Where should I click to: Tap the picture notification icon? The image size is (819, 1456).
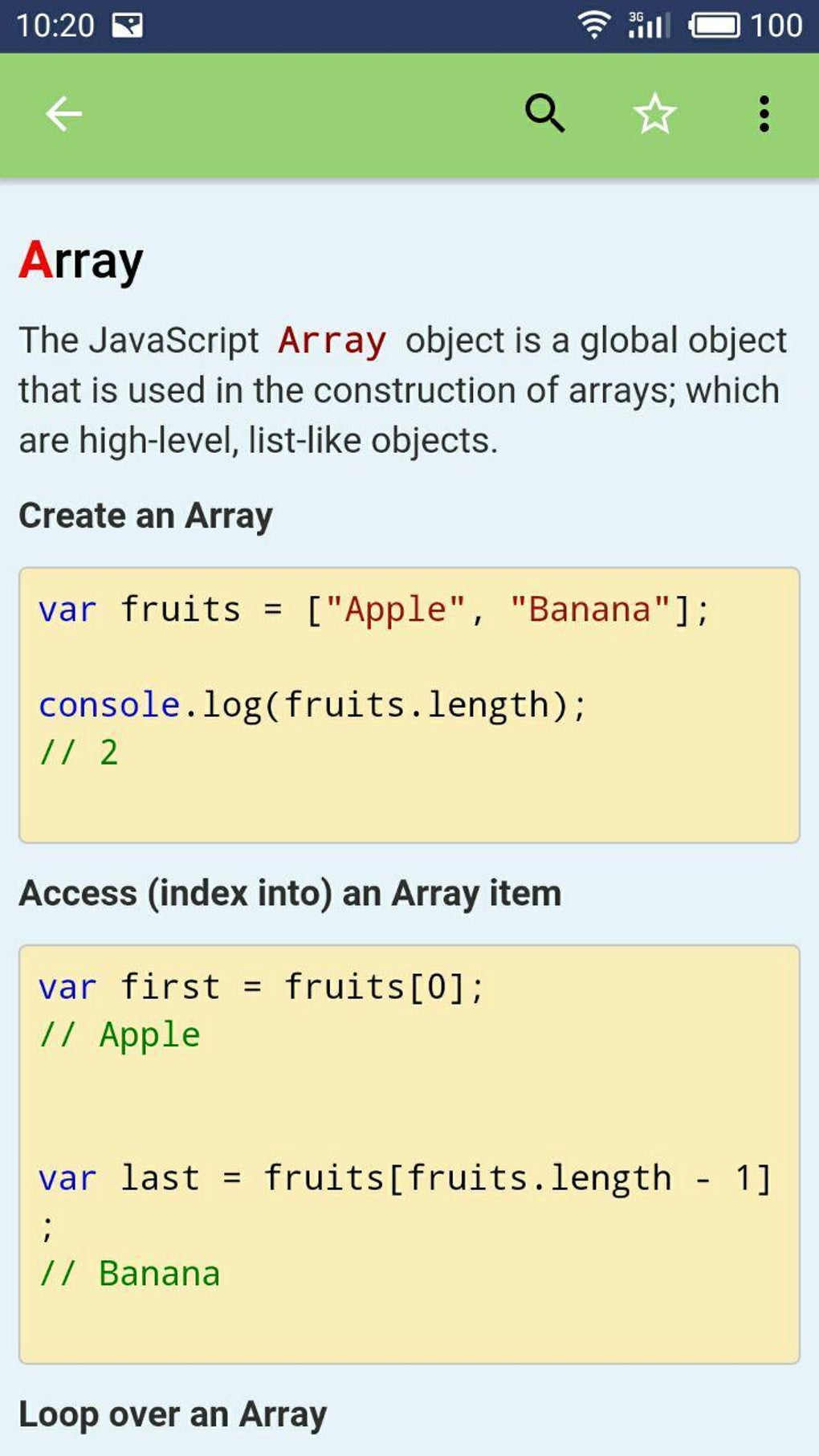(x=127, y=26)
